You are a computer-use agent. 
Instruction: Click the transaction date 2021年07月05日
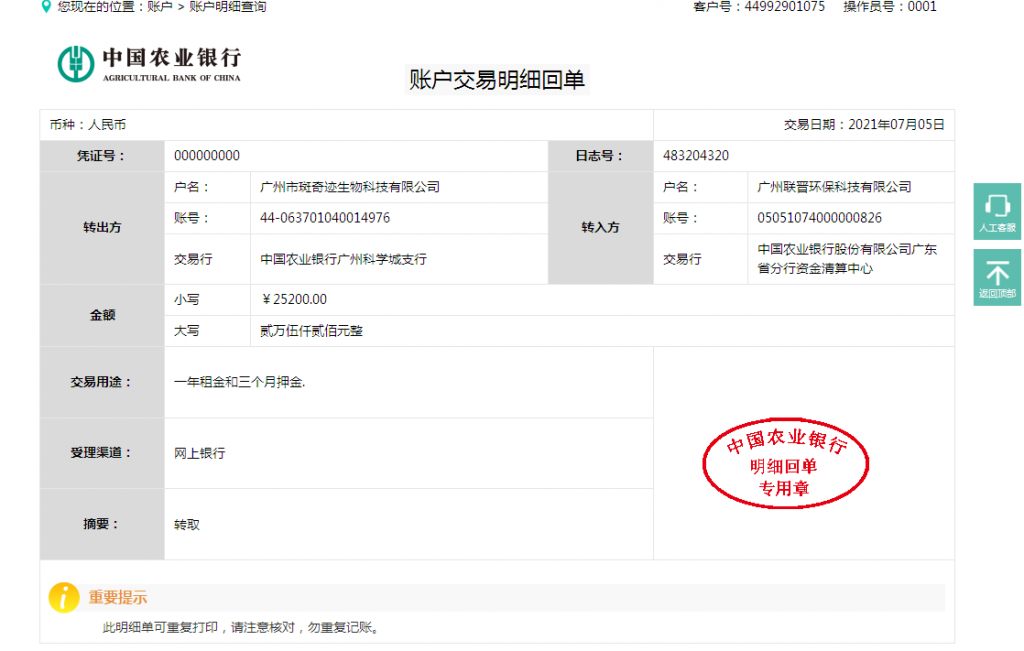click(x=896, y=125)
